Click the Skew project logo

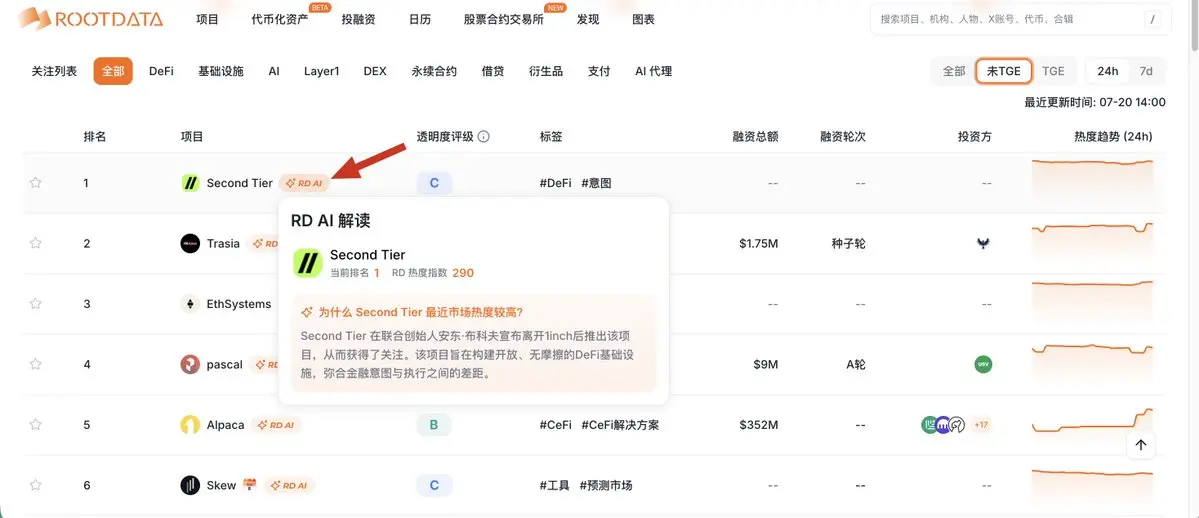tap(190, 485)
